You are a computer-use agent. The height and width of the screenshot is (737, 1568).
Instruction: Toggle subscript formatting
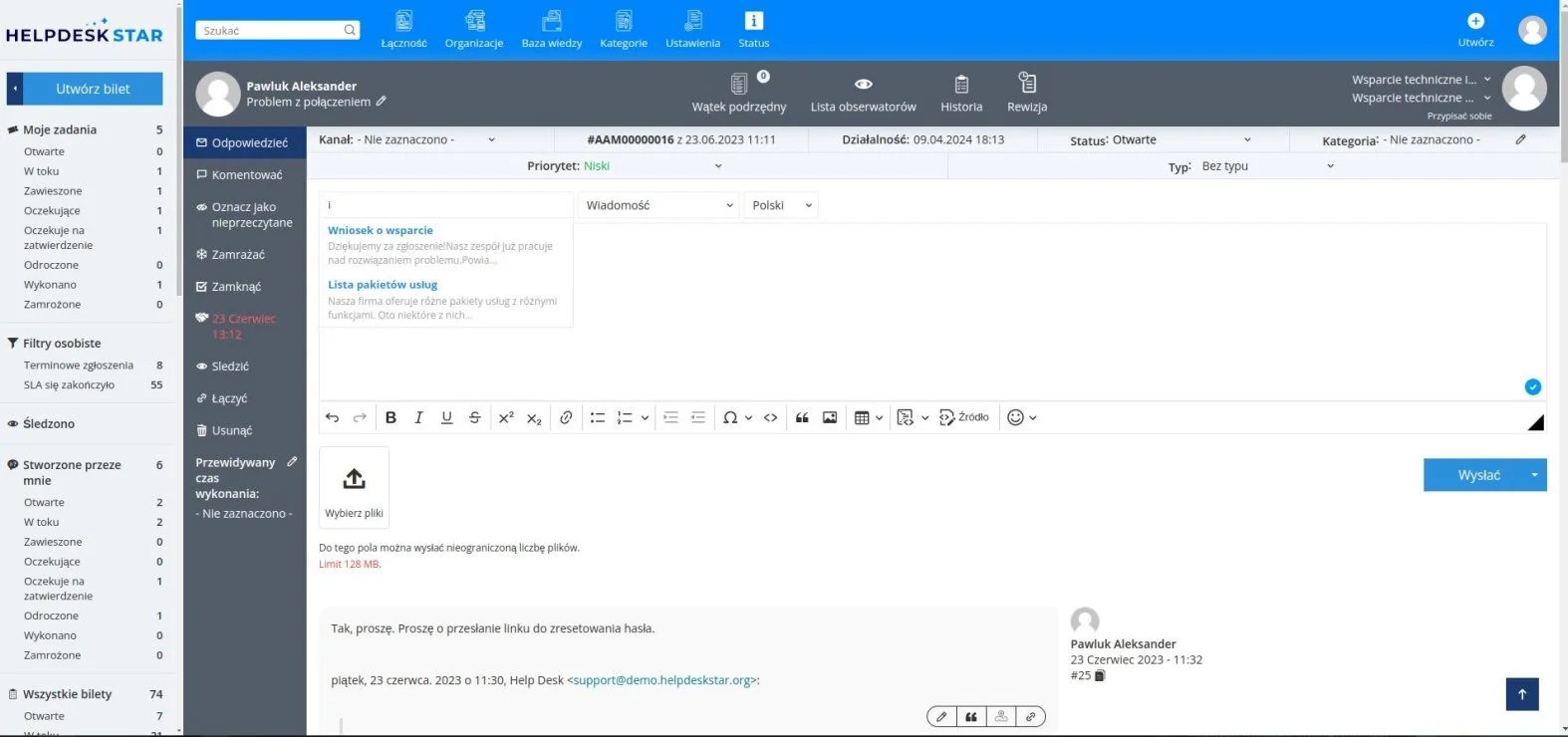pyautogui.click(x=534, y=417)
